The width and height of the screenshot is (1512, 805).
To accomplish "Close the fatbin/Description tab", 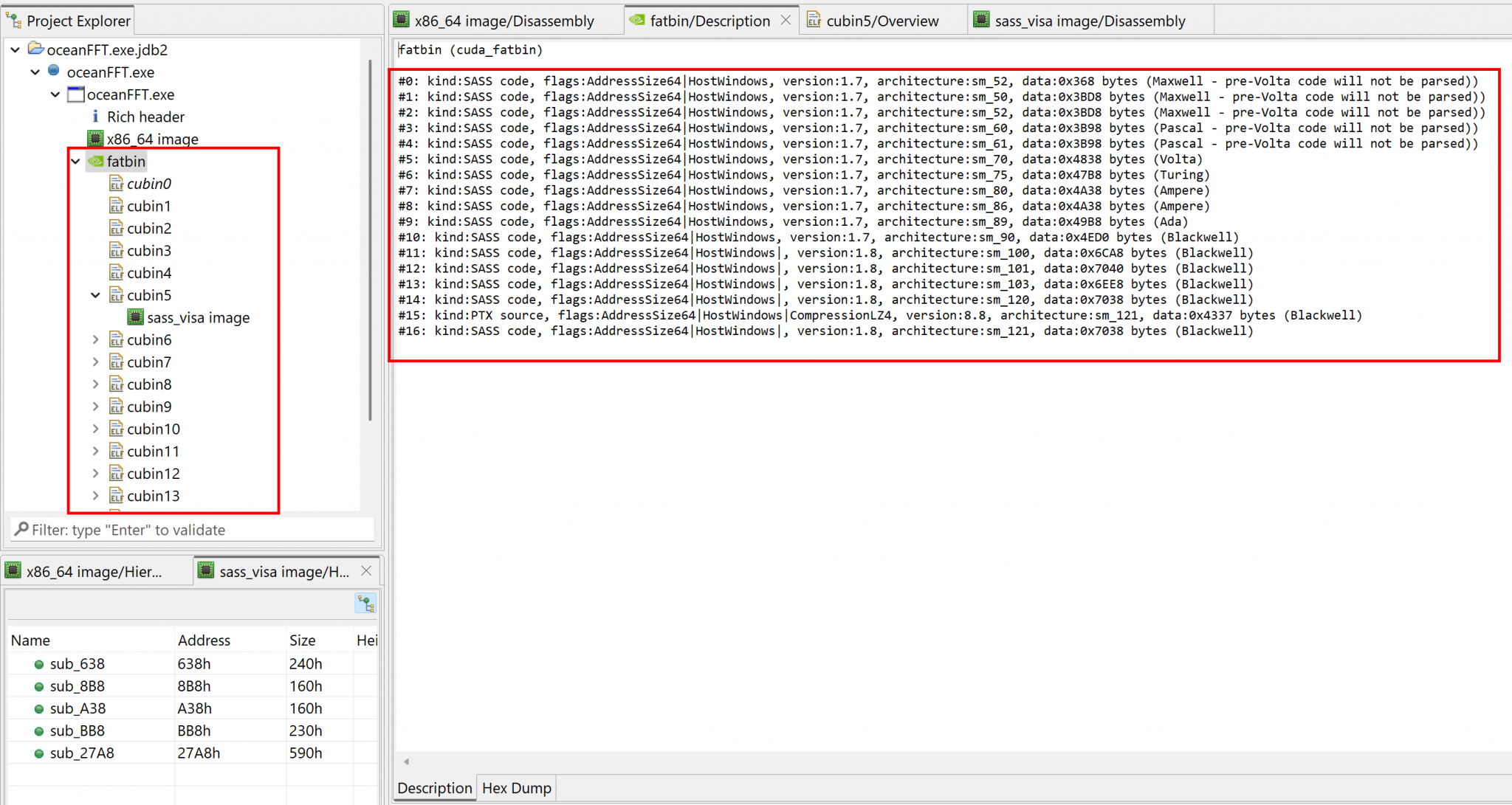I will (x=786, y=20).
